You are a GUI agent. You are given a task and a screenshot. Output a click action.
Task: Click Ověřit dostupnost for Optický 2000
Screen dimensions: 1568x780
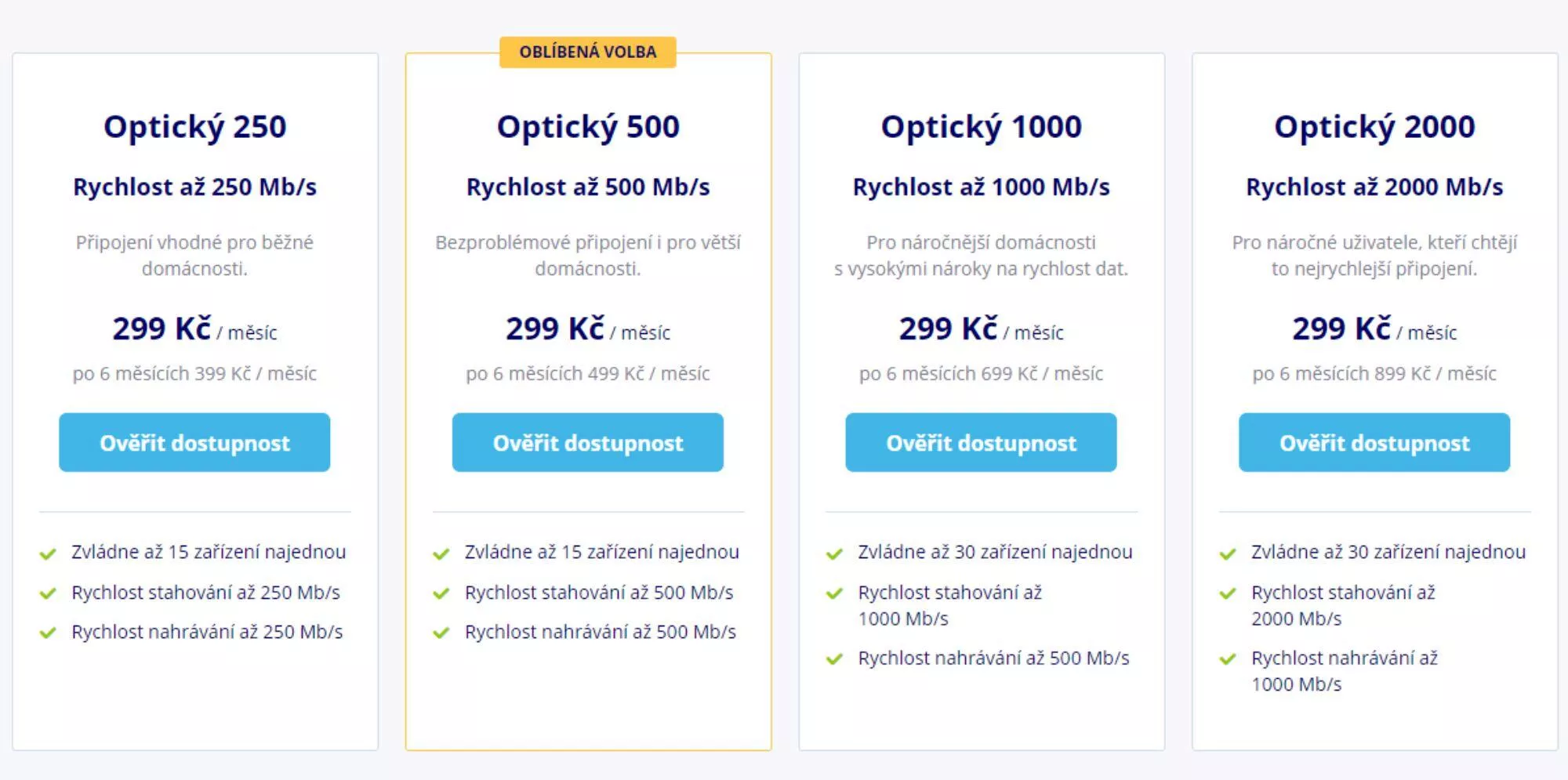(1374, 442)
